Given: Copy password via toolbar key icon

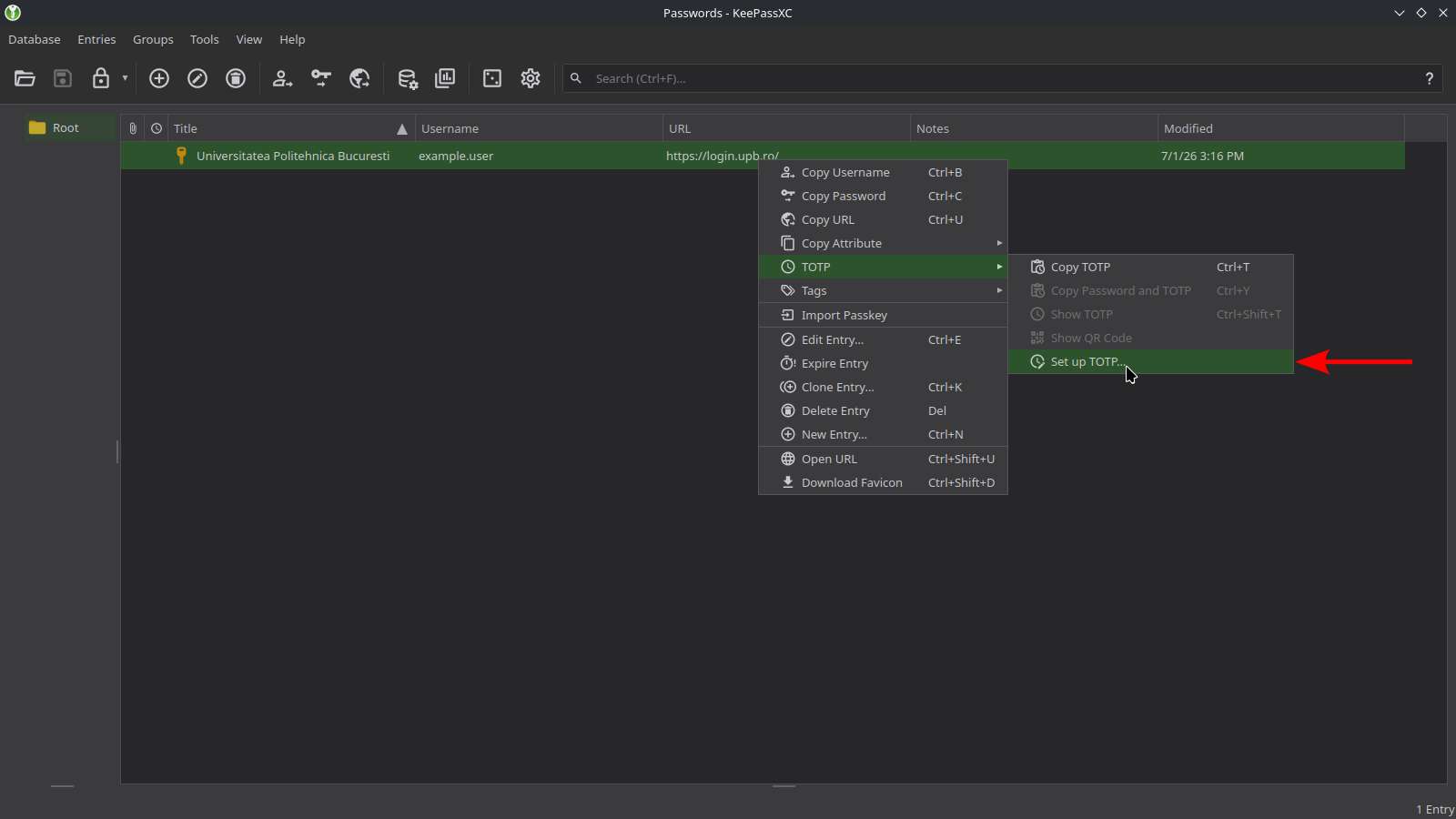Looking at the screenshot, I should 320,78.
